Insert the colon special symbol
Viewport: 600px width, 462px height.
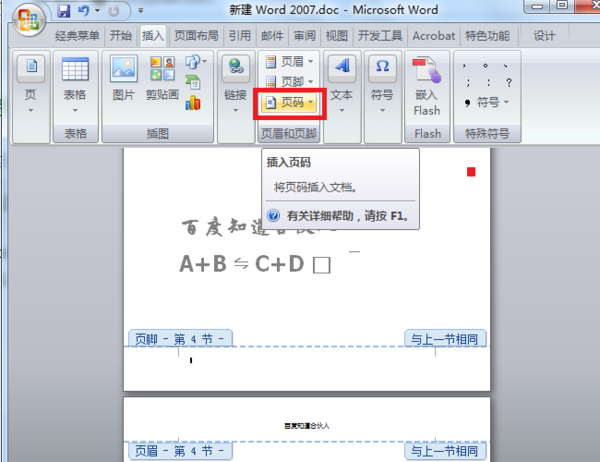click(x=488, y=82)
